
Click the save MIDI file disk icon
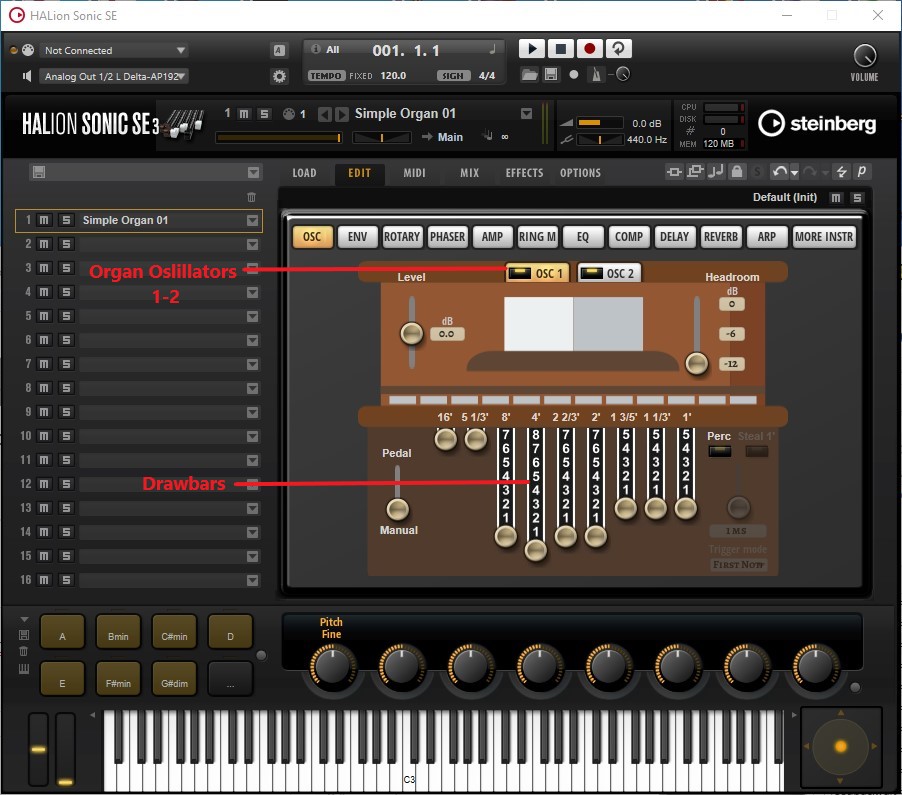point(551,74)
